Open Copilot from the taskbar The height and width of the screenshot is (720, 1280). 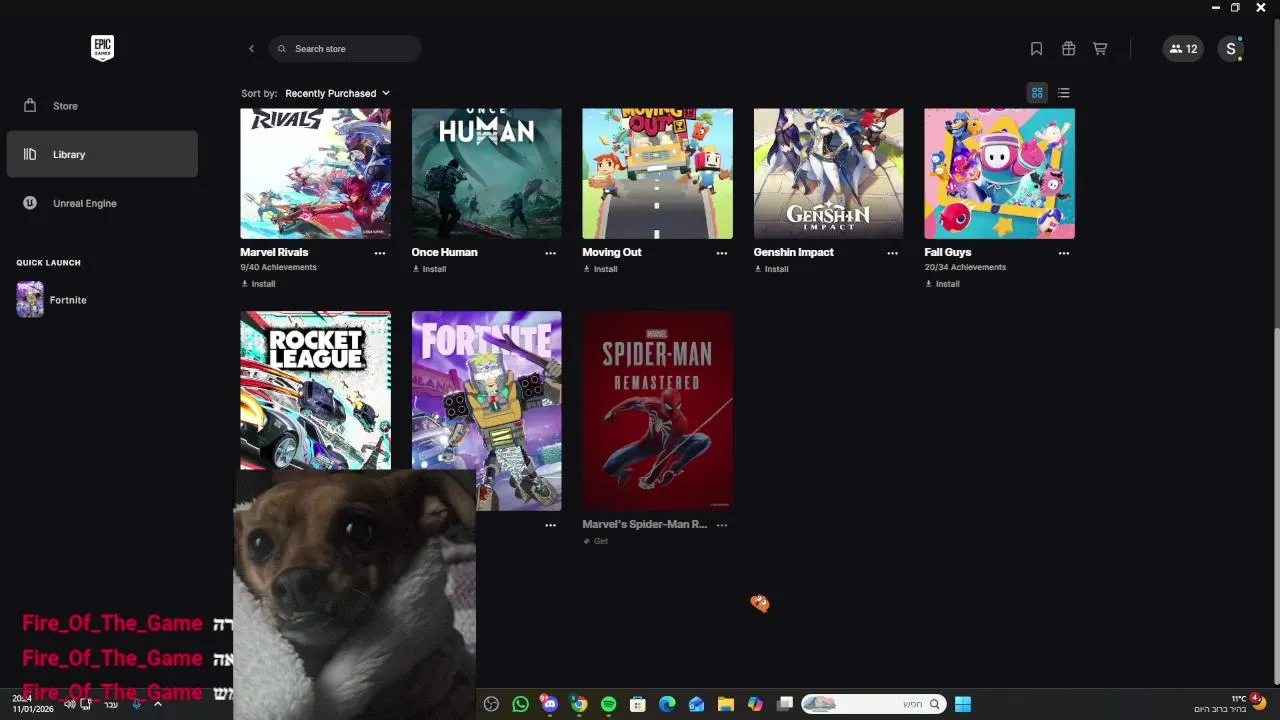tap(755, 704)
